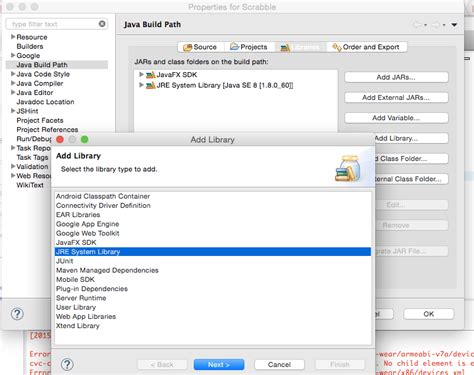Image resolution: width=474 pixels, height=375 pixels.
Task: Open Project References properties page
Action: pyautogui.click(x=47, y=129)
